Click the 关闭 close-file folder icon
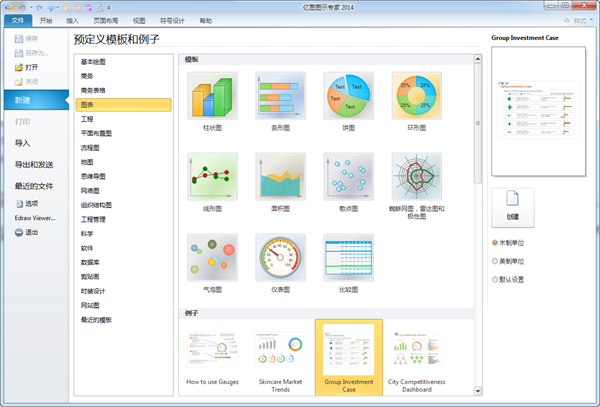Viewport: 600px width, 407px height. coord(18,81)
